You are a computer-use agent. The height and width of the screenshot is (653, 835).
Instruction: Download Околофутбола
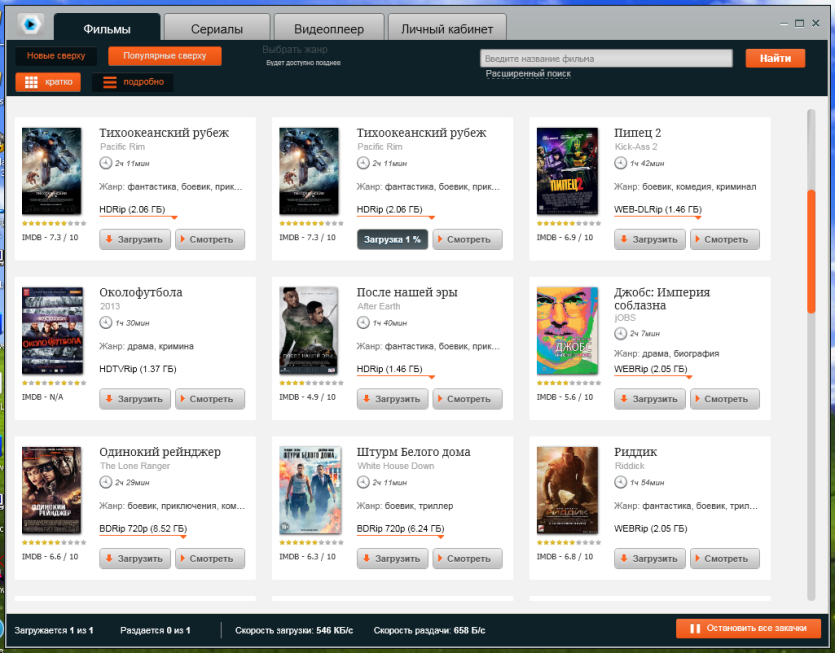point(135,398)
